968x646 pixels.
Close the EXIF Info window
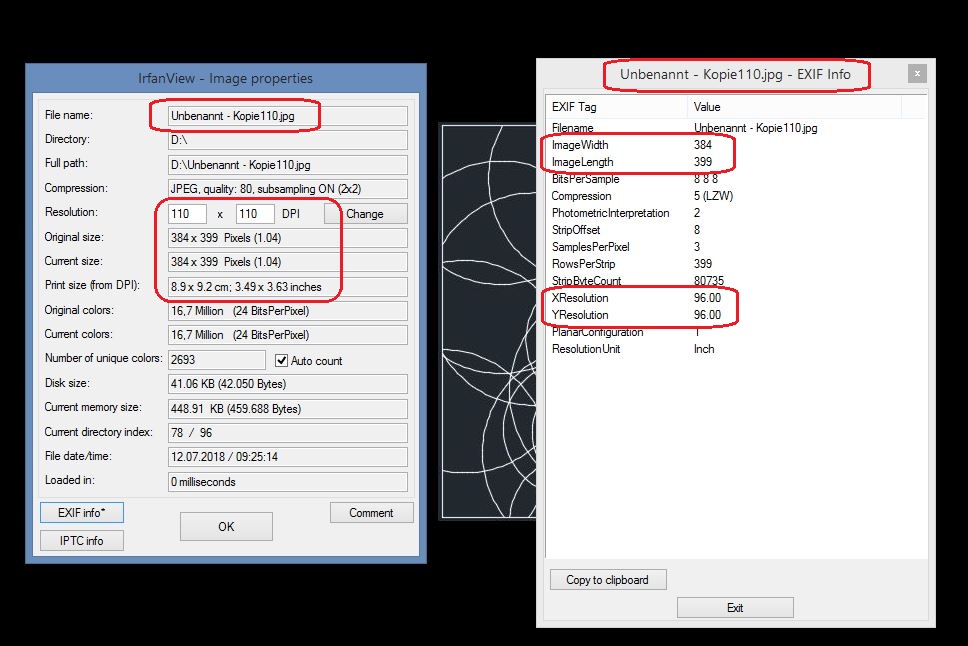click(x=917, y=73)
